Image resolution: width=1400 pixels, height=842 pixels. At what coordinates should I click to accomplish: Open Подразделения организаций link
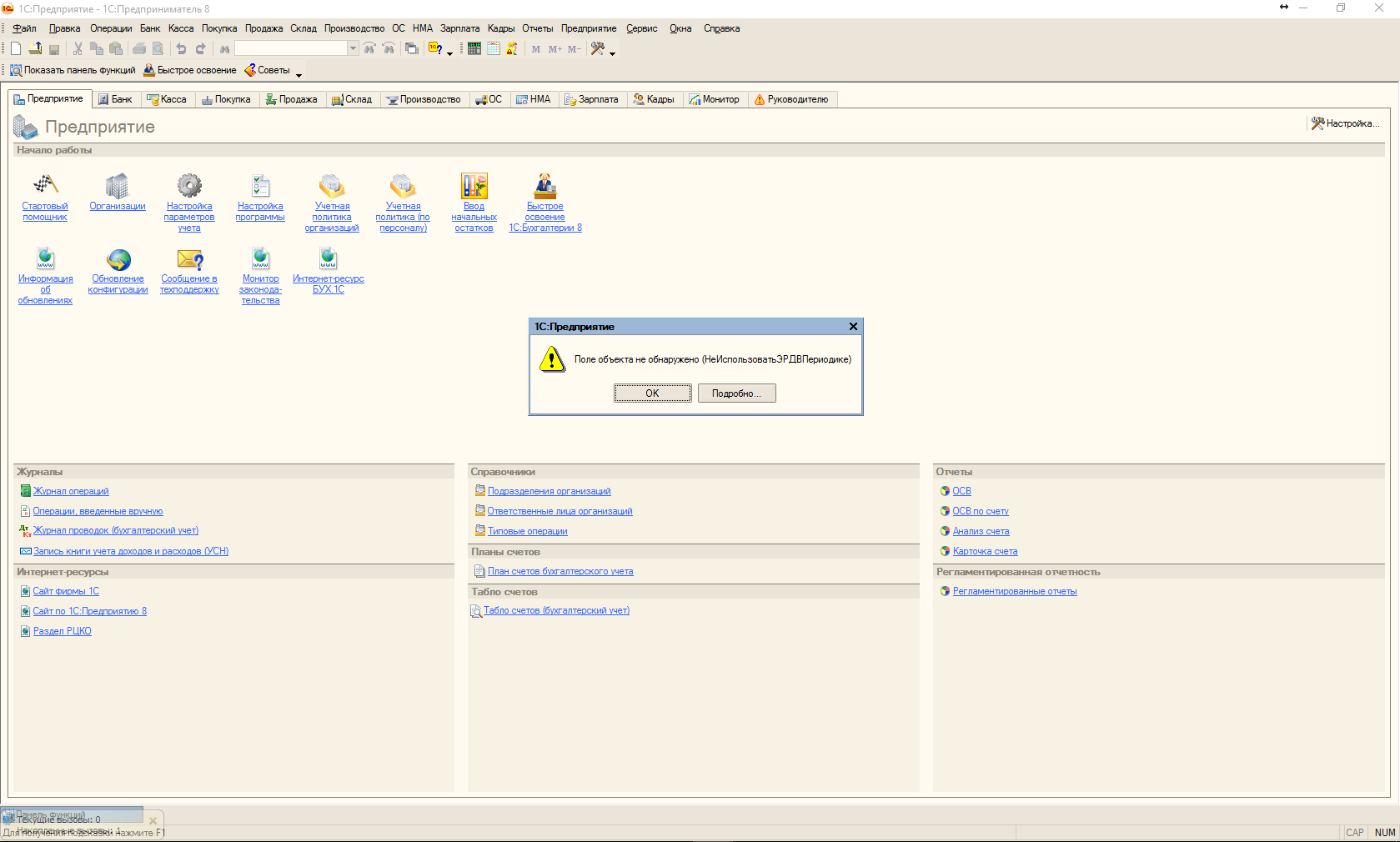pos(549,491)
